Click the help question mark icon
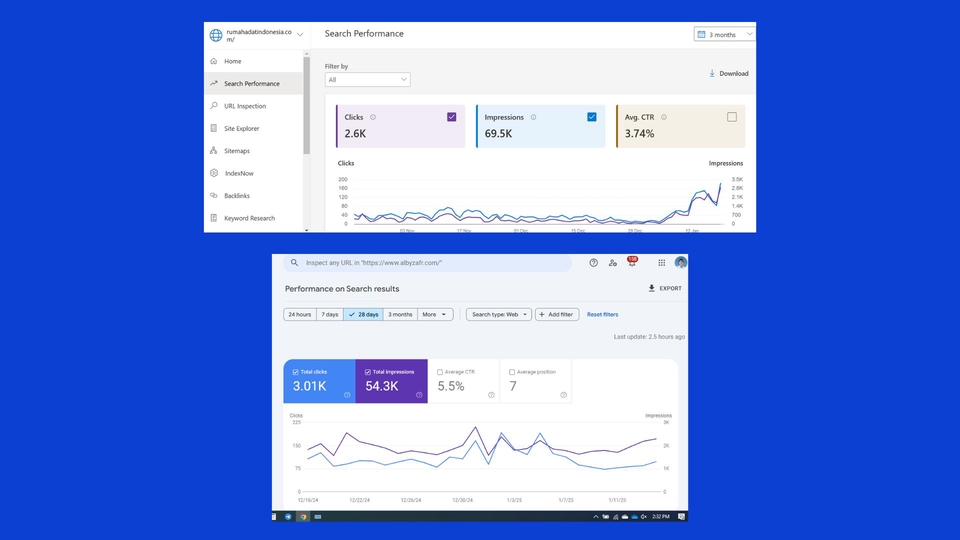The width and height of the screenshot is (960, 540). click(x=593, y=263)
